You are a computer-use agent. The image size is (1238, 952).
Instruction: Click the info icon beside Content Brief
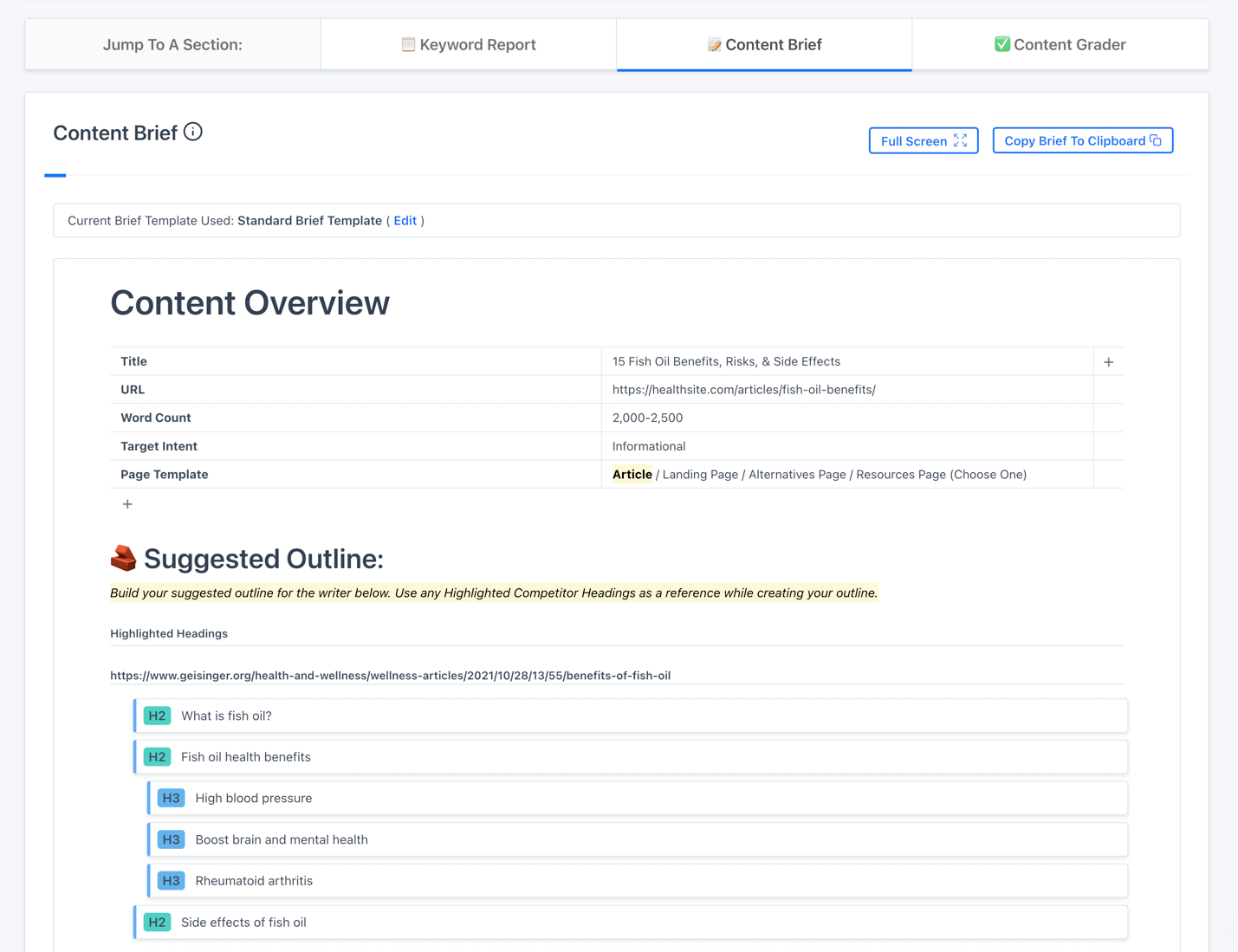pos(193,132)
